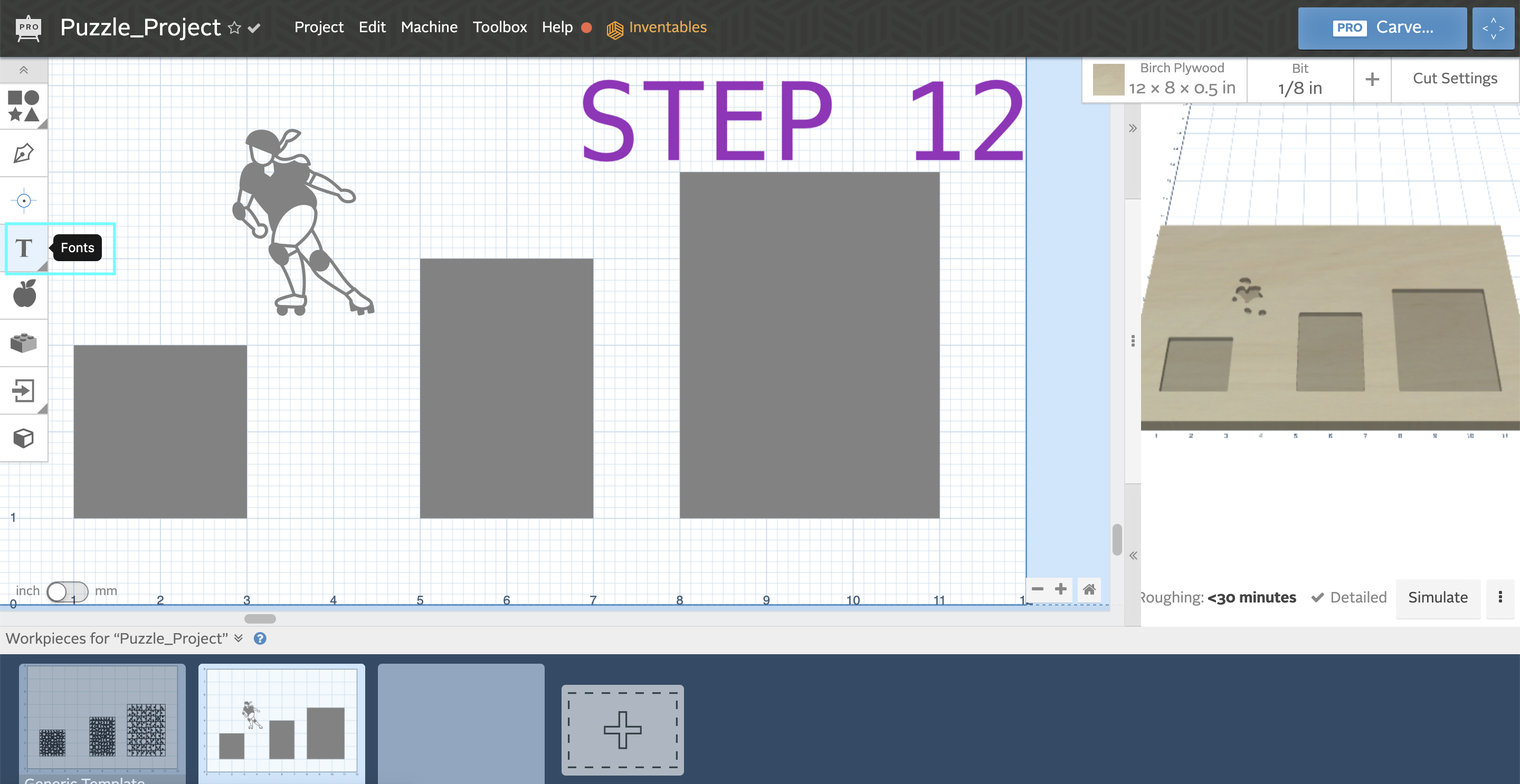Switch to the Cut Settings tab

(1455, 78)
